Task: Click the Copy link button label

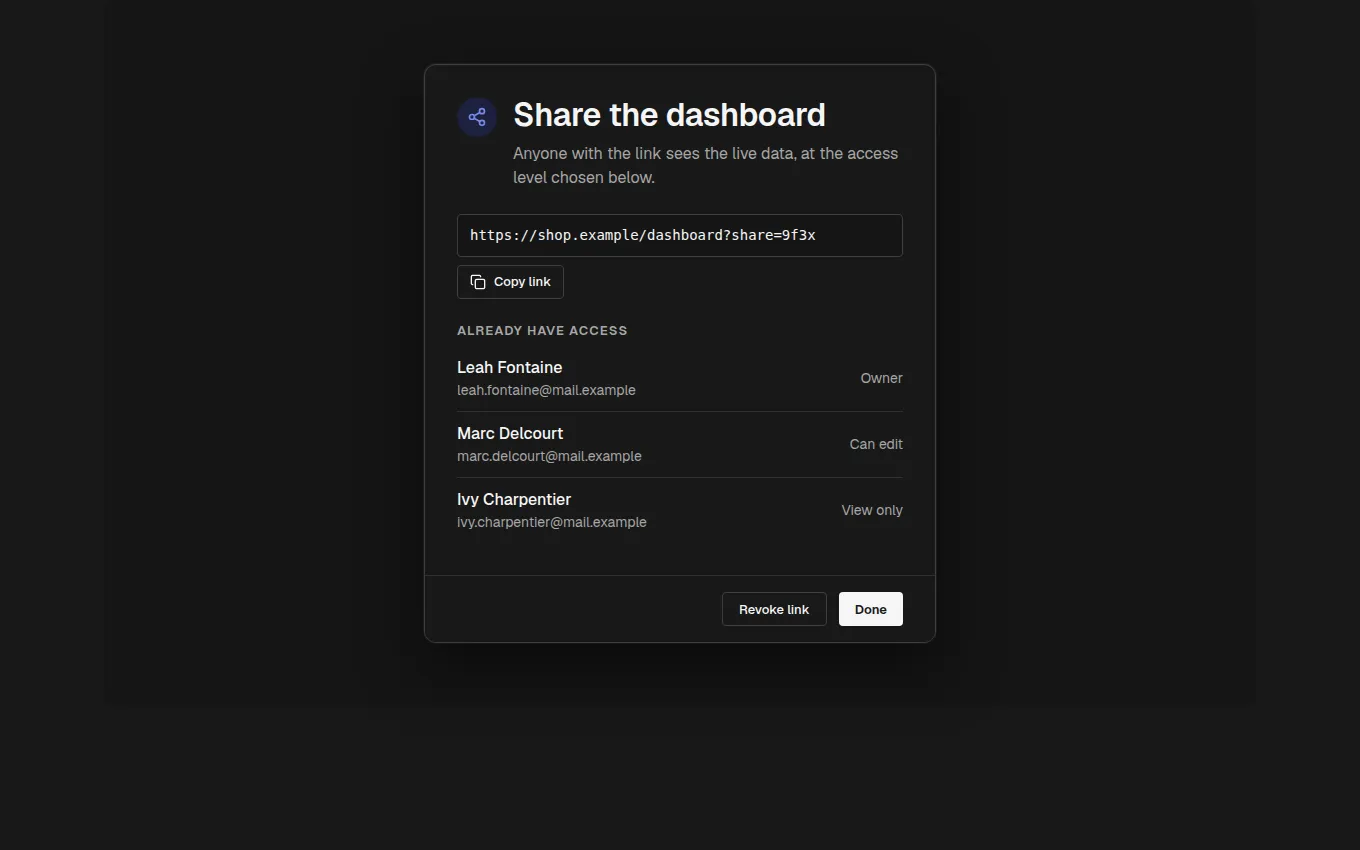Action: 522,282
